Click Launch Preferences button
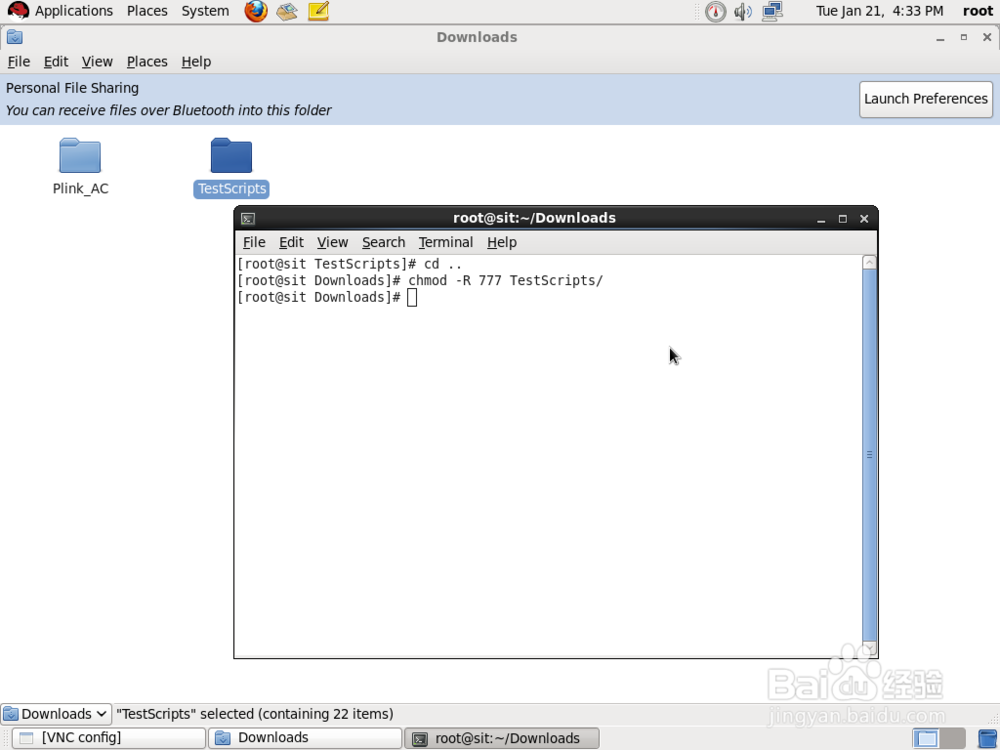The image size is (1000, 750). tap(925, 99)
